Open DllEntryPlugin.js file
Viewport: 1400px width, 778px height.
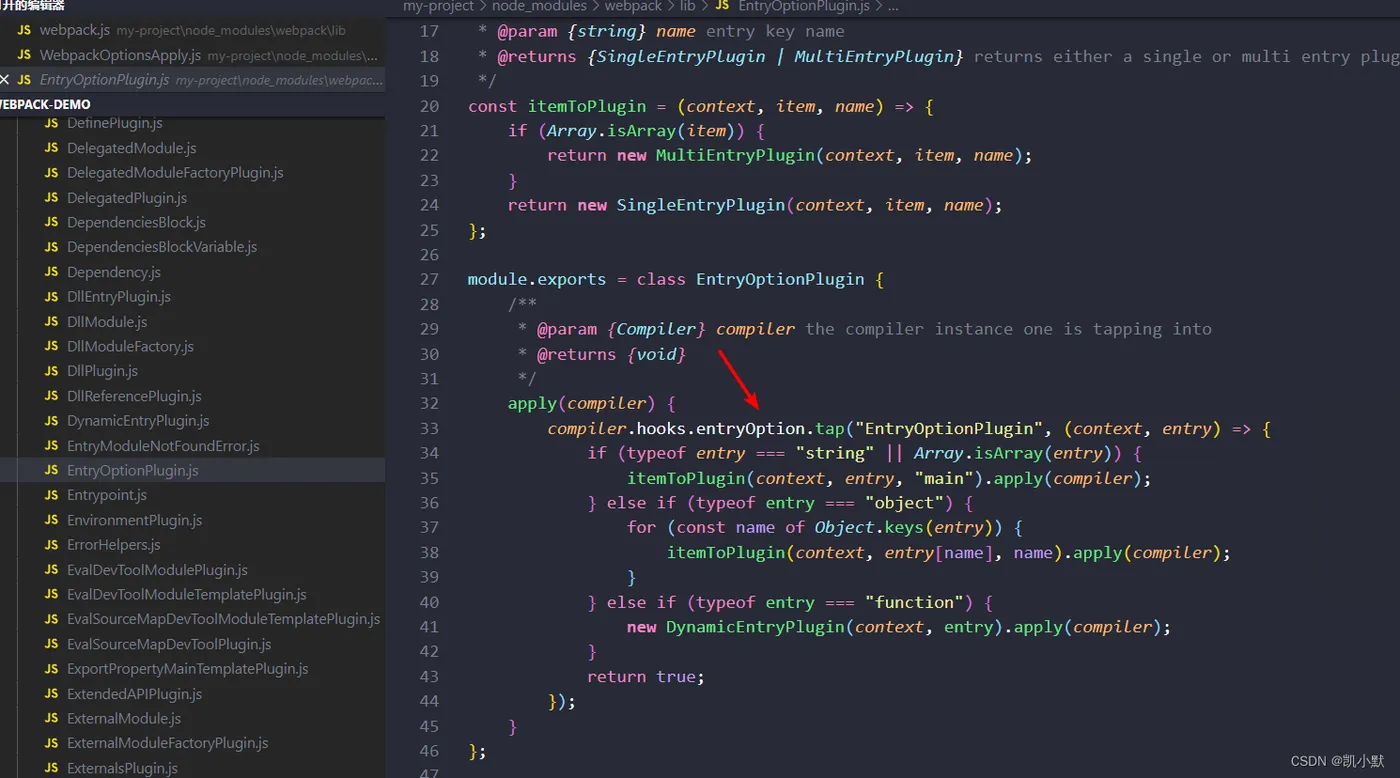119,297
